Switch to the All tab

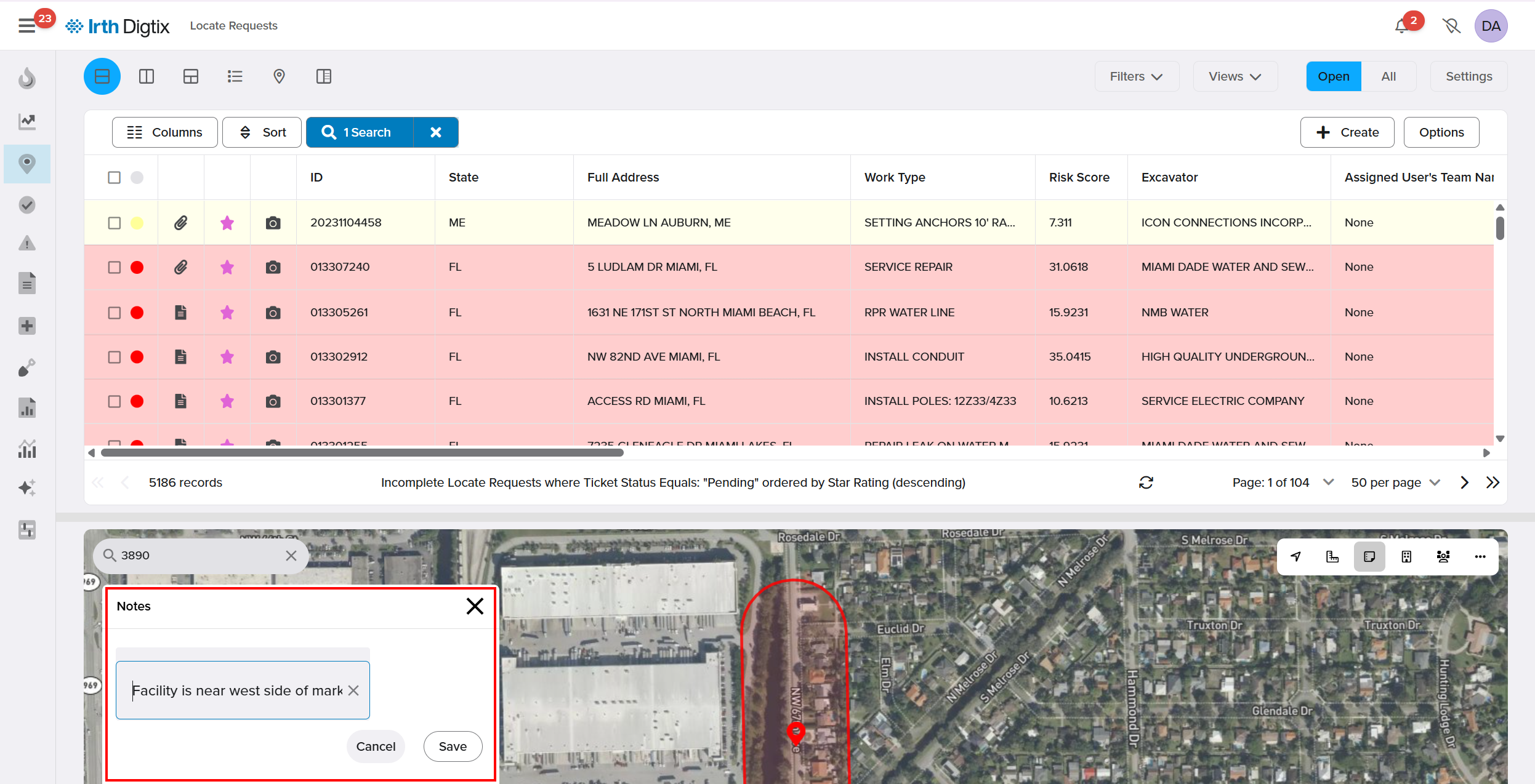pos(1388,76)
